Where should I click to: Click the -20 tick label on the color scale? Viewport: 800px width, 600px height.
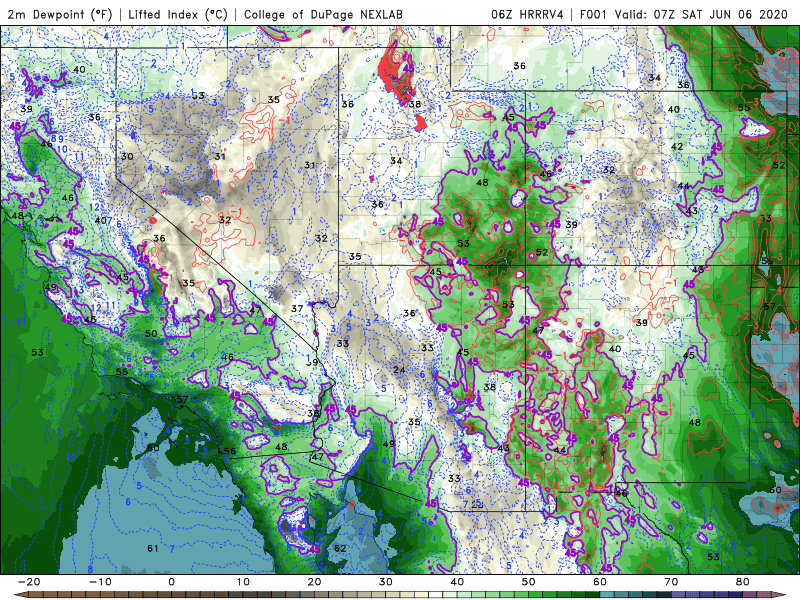(29, 582)
